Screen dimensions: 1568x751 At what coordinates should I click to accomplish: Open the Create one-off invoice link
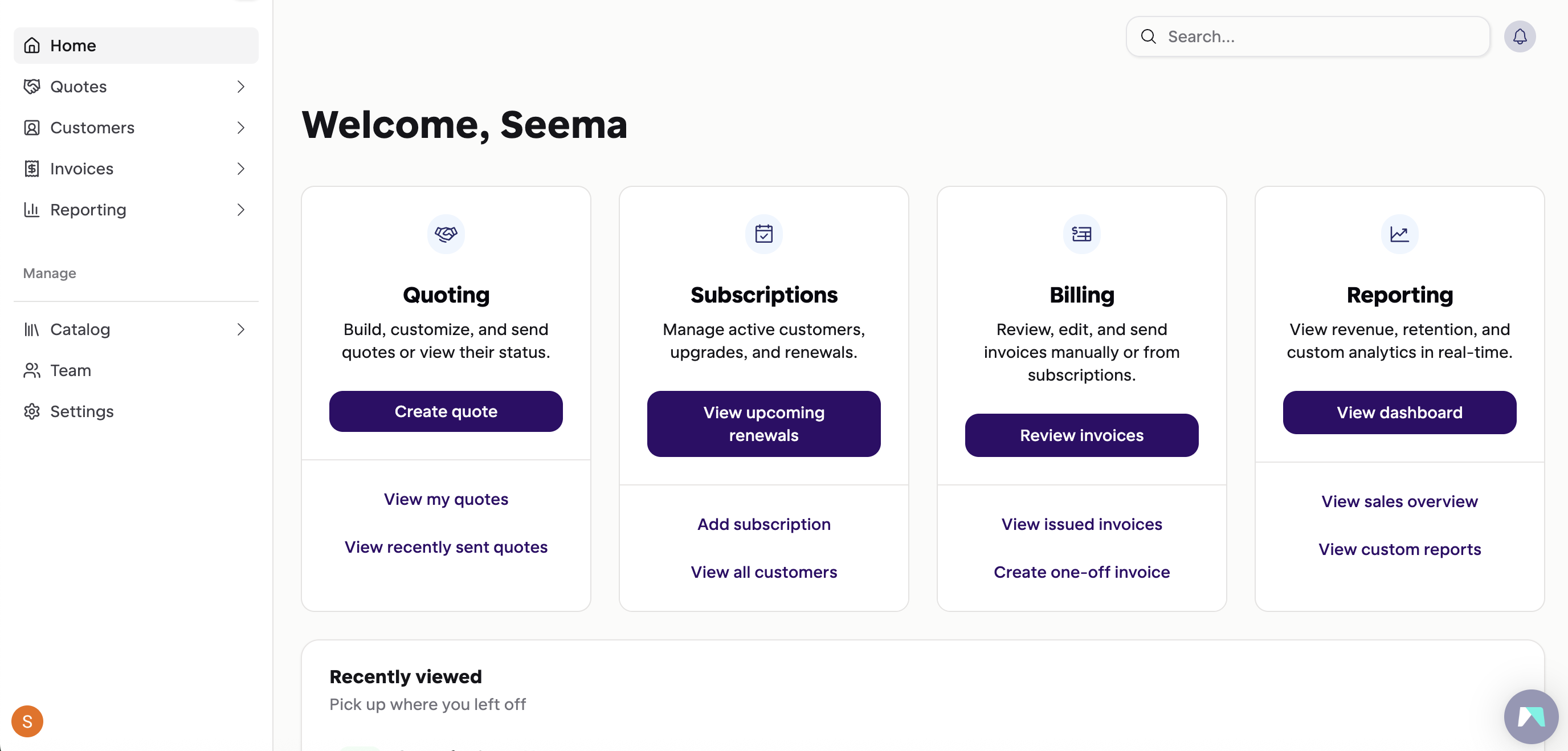pos(1081,572)
